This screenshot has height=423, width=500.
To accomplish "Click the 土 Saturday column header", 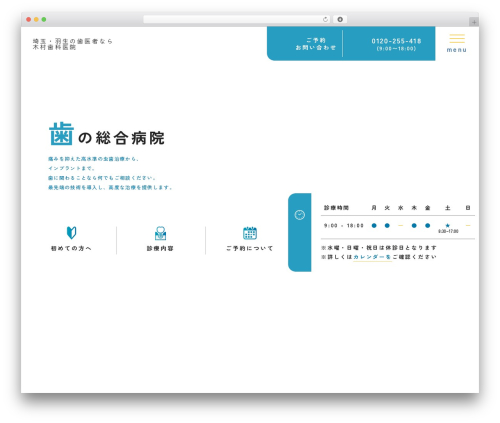I will click(448, 208).
